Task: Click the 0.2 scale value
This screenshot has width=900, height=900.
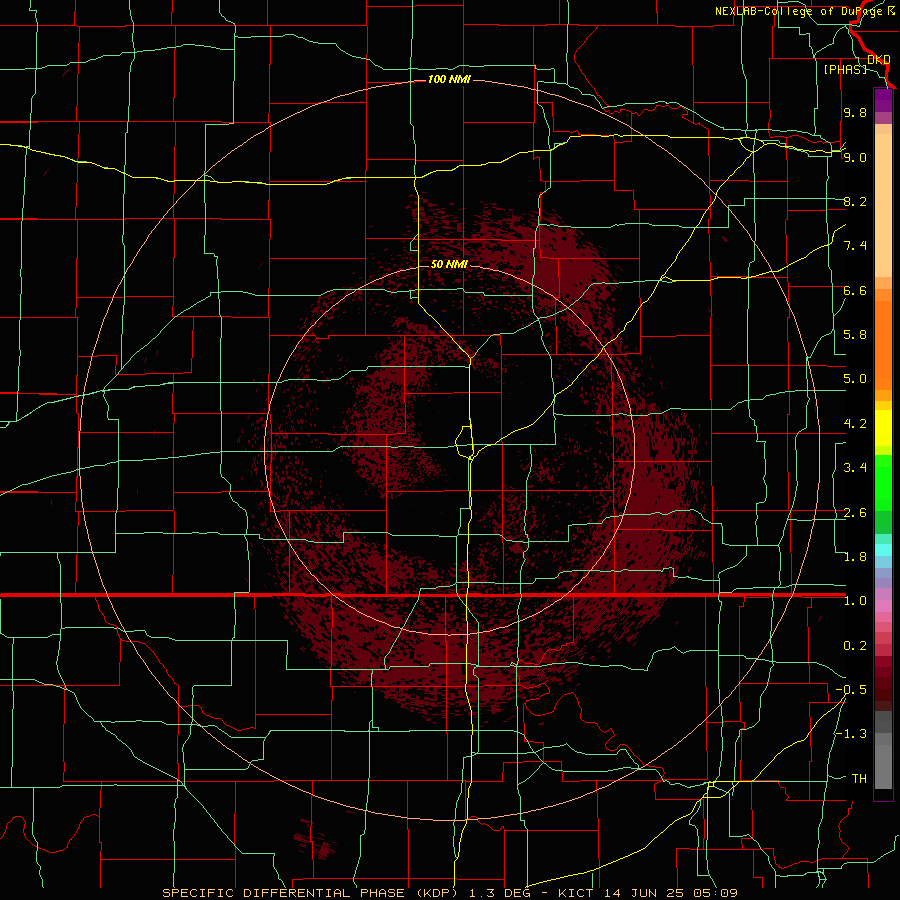Action: tap(855, 646)
